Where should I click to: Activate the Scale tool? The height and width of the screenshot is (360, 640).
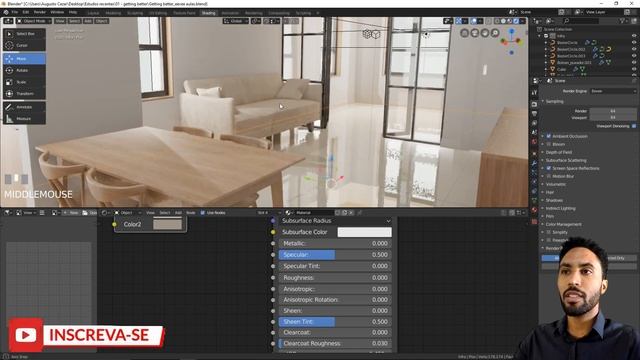(x=24, y=82)
